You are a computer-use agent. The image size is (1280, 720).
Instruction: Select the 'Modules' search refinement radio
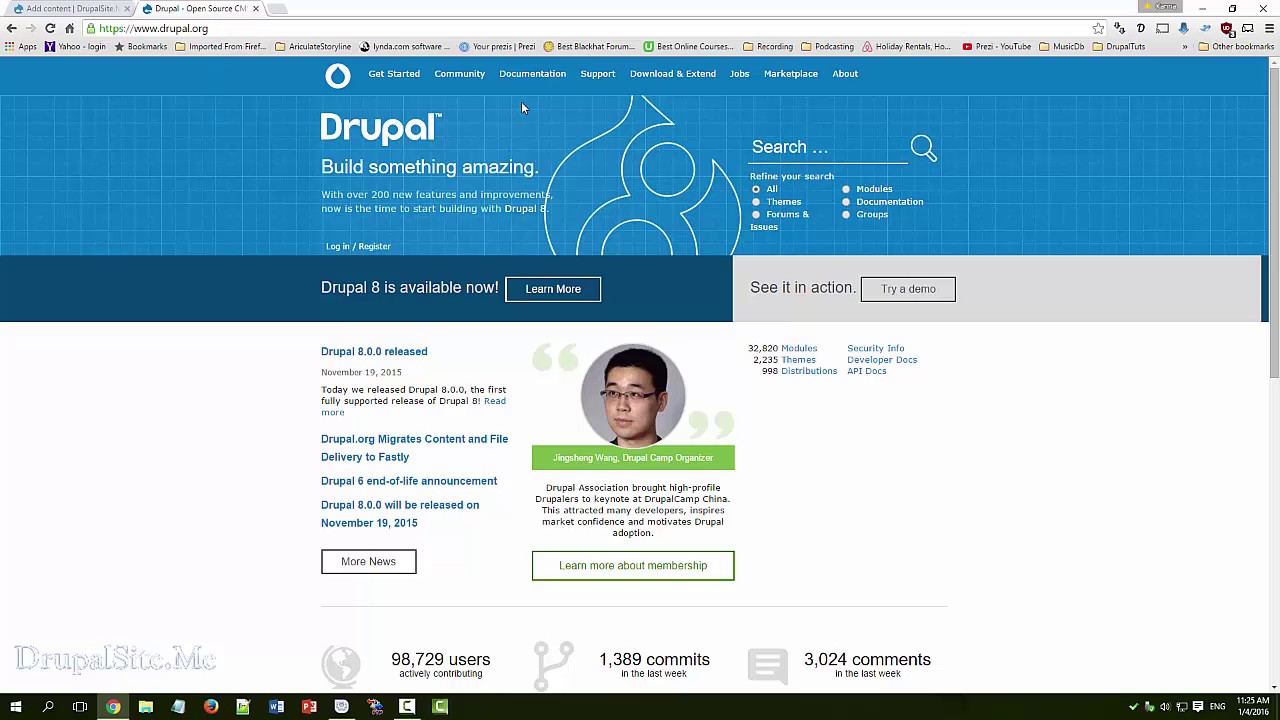tap(846, 189)
